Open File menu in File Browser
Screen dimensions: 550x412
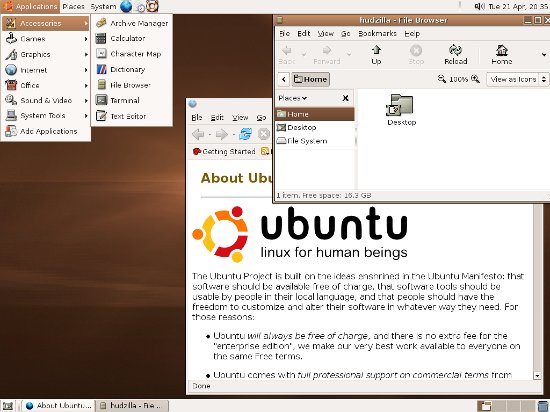pos(284,34)
